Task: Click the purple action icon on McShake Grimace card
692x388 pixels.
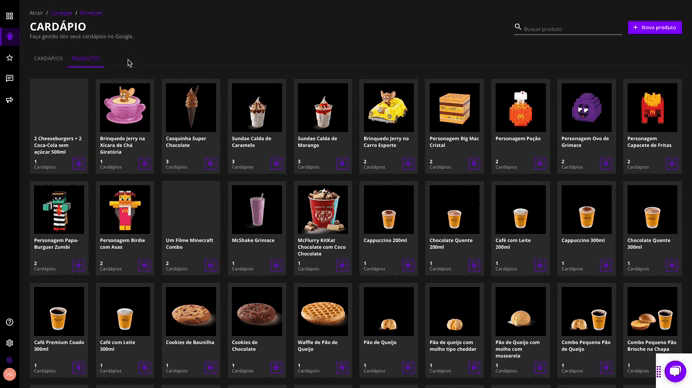Action: 277,265
